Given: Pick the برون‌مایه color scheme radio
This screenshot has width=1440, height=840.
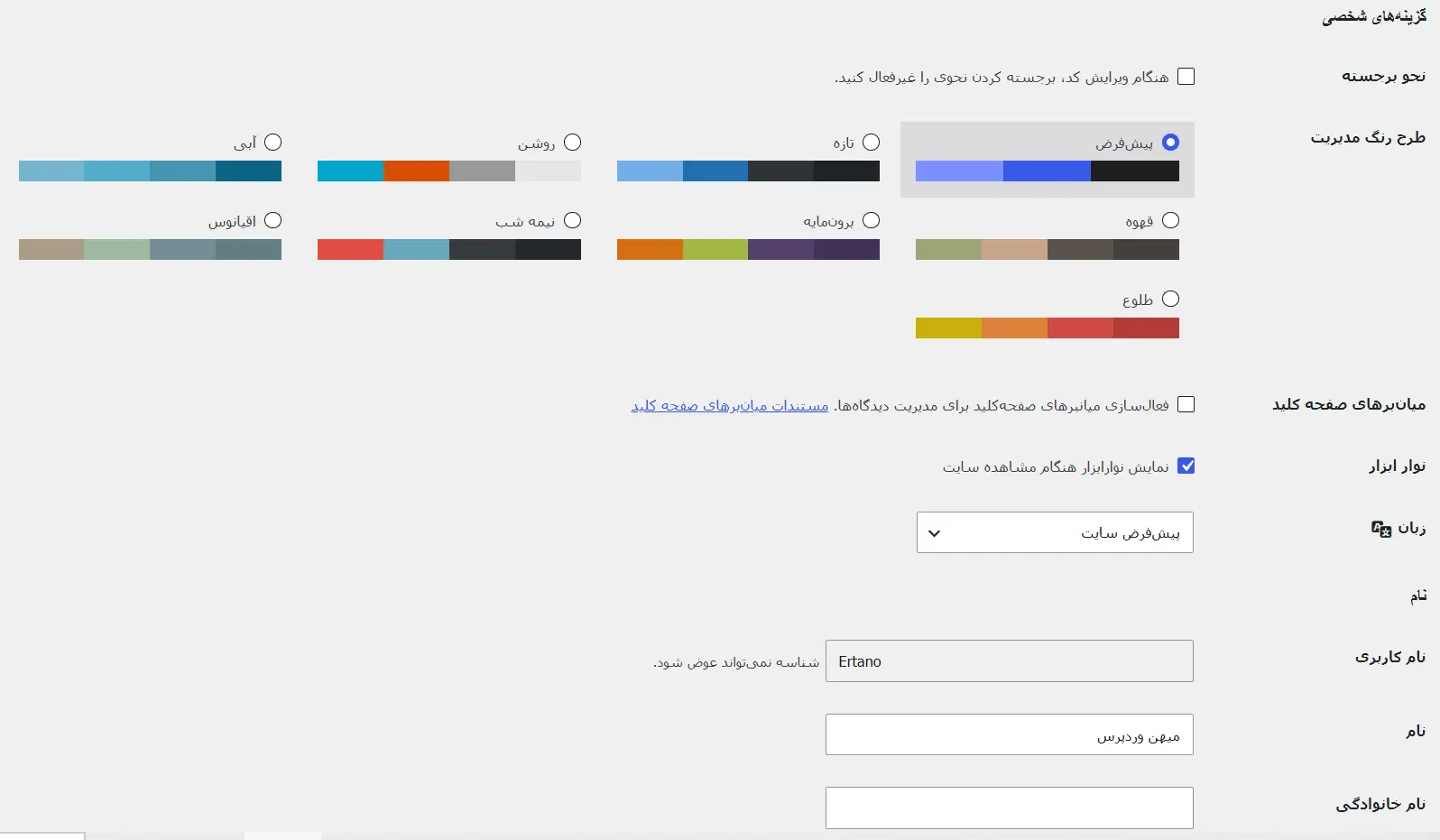Looking at the screenshot, I should point(871,221).
